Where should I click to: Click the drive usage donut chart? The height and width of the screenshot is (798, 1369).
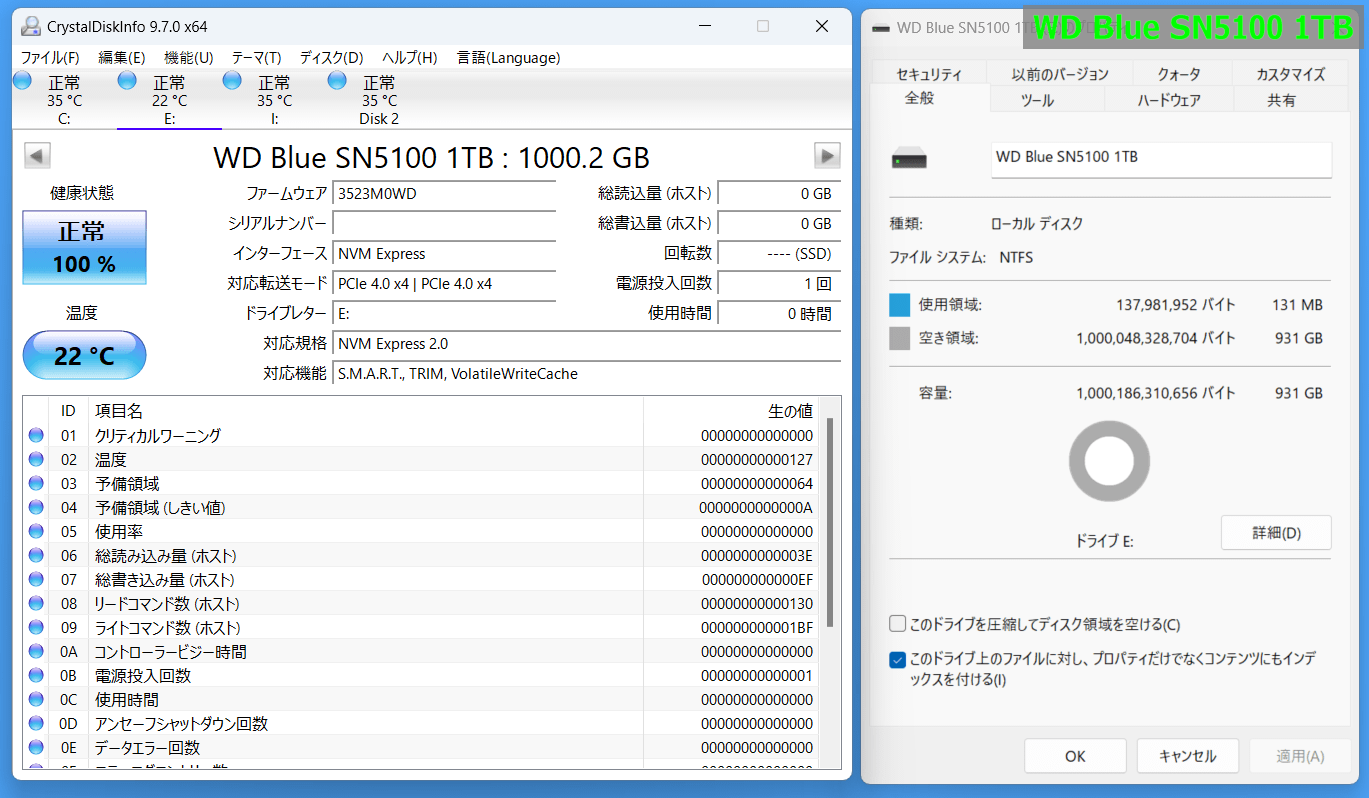pos(1109,462)
